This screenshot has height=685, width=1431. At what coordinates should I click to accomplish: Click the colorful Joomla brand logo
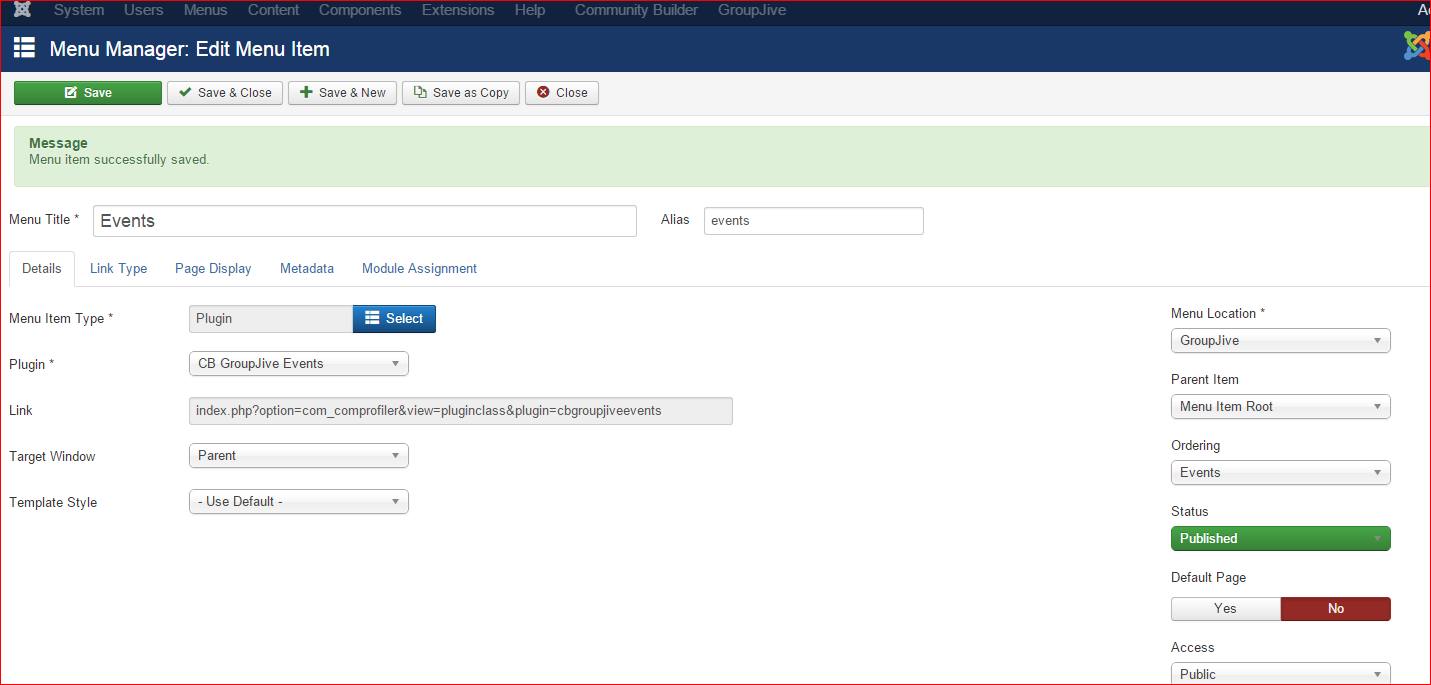tap(1417, 46)
